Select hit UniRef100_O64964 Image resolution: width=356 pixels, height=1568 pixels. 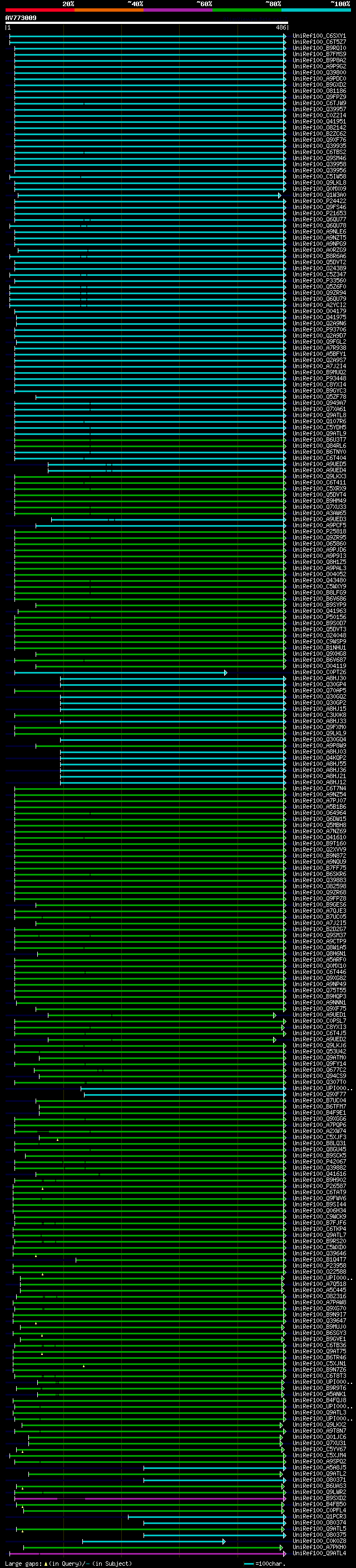click(319, 813)
